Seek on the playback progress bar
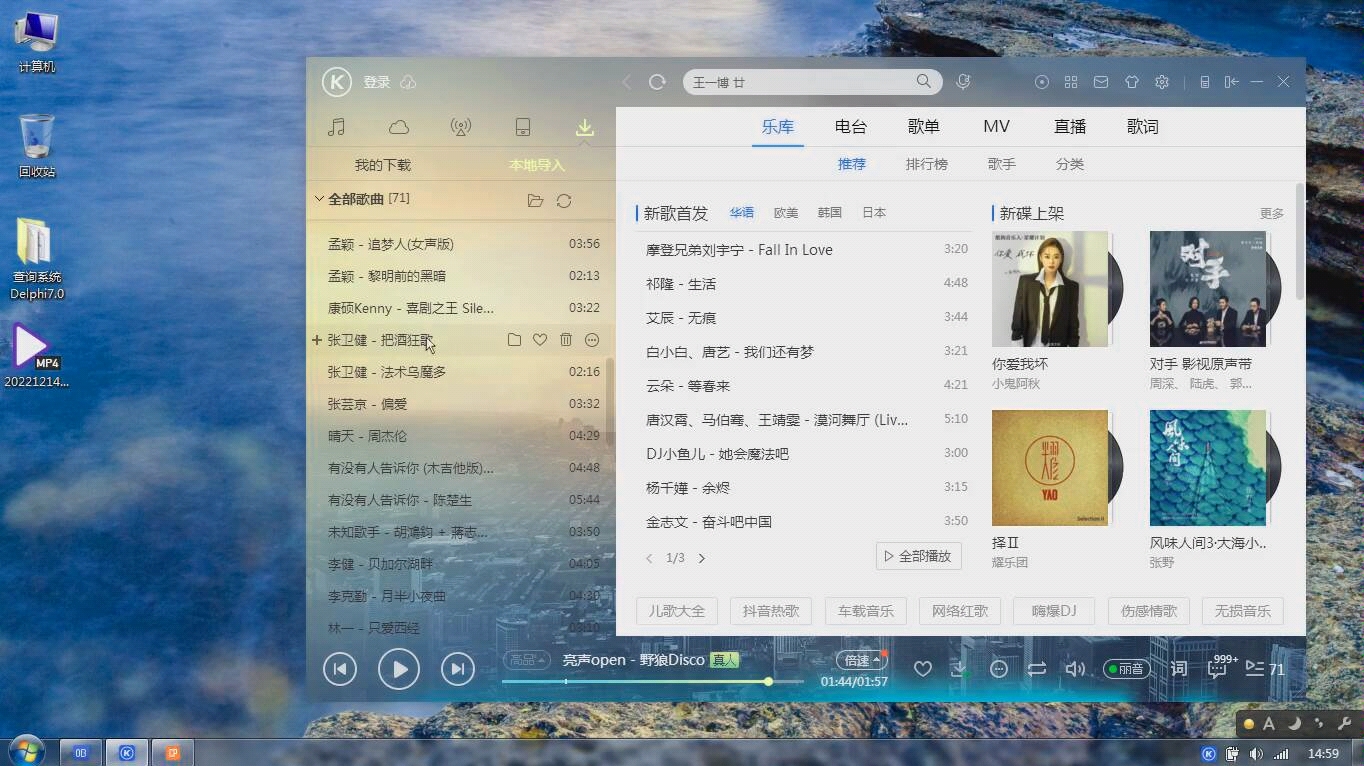Viewport: 1364px width, 766px height. tap(652, 681)
